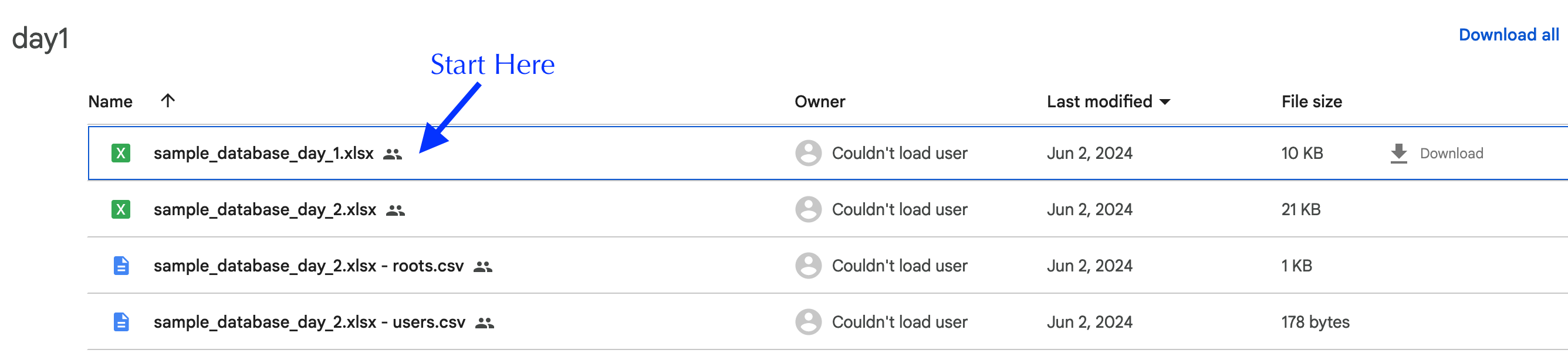Image resolution: width=1568 pixels, height=360 pixels.
Task: Click the Owner column header
Action: click(x=820, y=101)
